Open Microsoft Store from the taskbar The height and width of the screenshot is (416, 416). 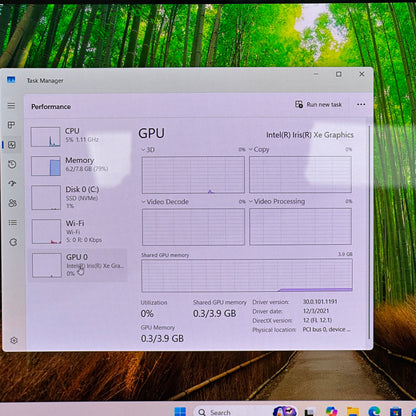pyautogui.click(x=396, y=412)
